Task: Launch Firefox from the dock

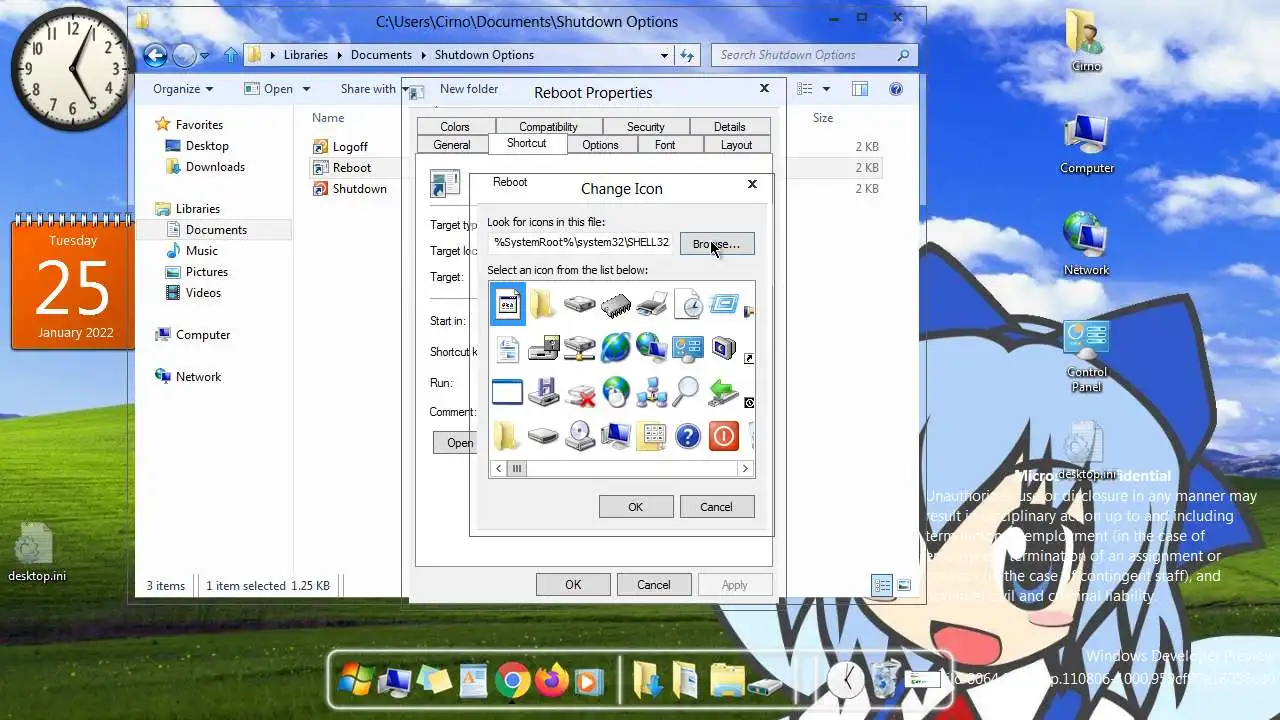Action: [551, 681]
